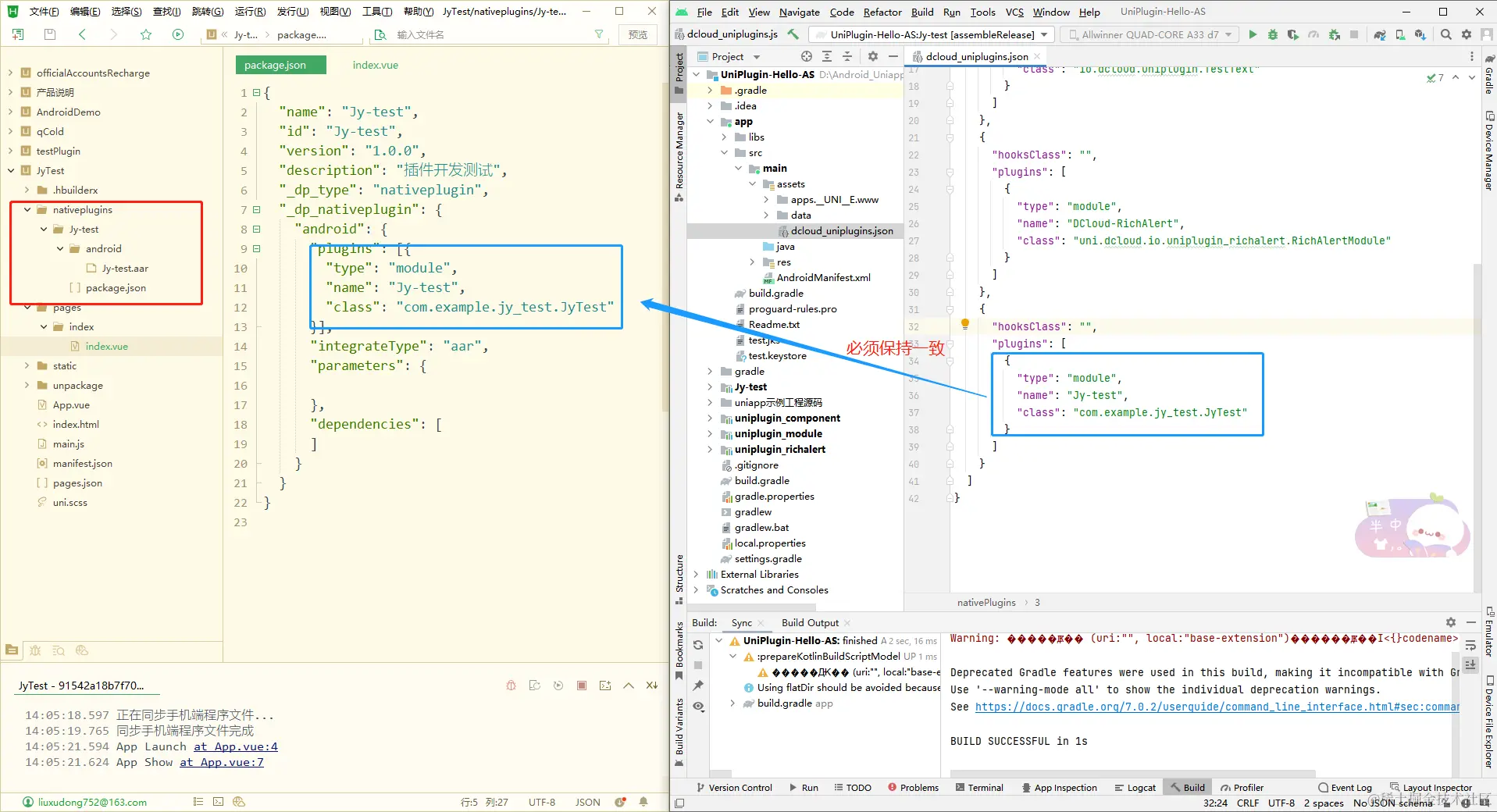Image resolution: width=1497 pixels, height=812 pixels.
Task: Click the HBuilderX file search icon
Action: tap(380, 34)
